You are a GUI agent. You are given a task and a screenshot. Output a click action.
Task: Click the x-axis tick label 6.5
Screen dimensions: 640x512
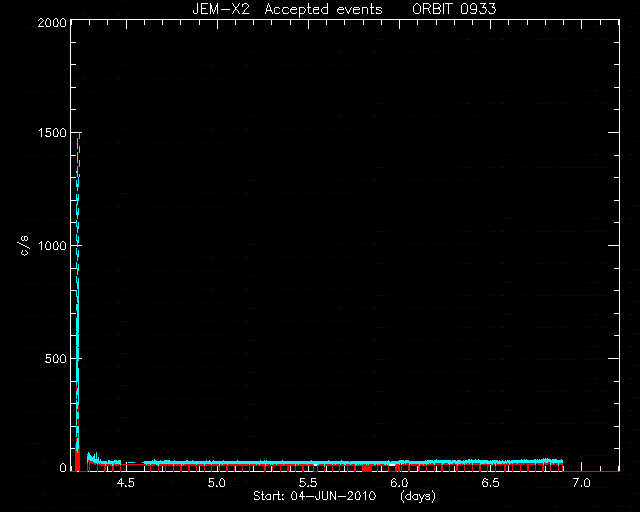[490, 483]
